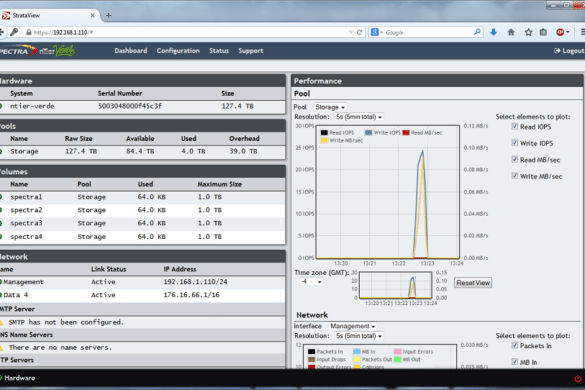Click the browser address bar

click(x=190, y=32)
